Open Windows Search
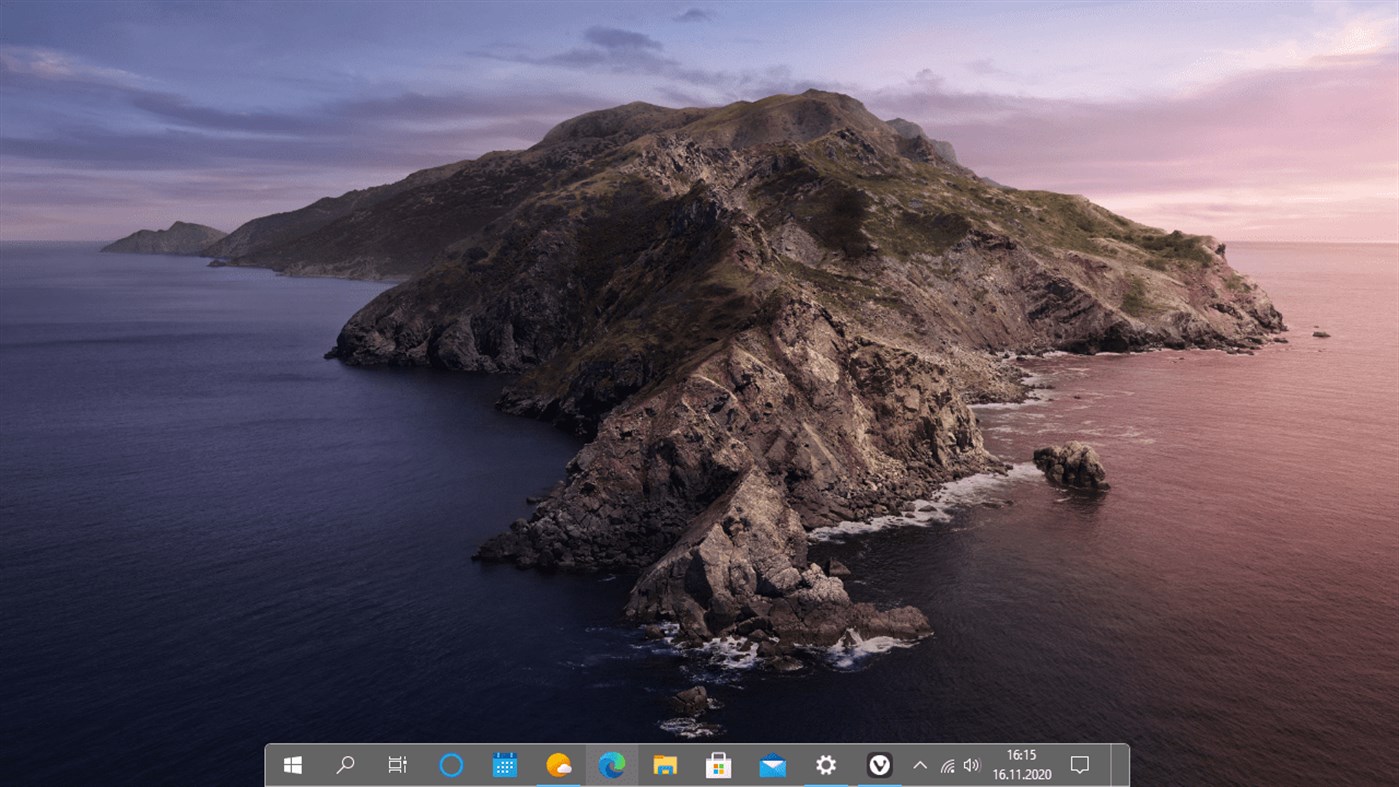 [x=345, y=765]
